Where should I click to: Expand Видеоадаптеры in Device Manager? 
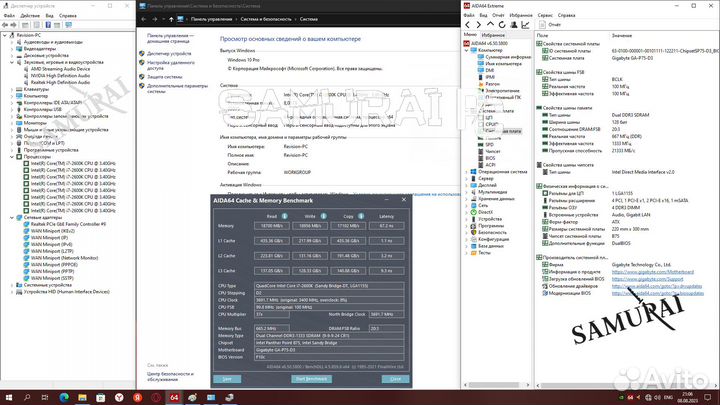(12, 49)
